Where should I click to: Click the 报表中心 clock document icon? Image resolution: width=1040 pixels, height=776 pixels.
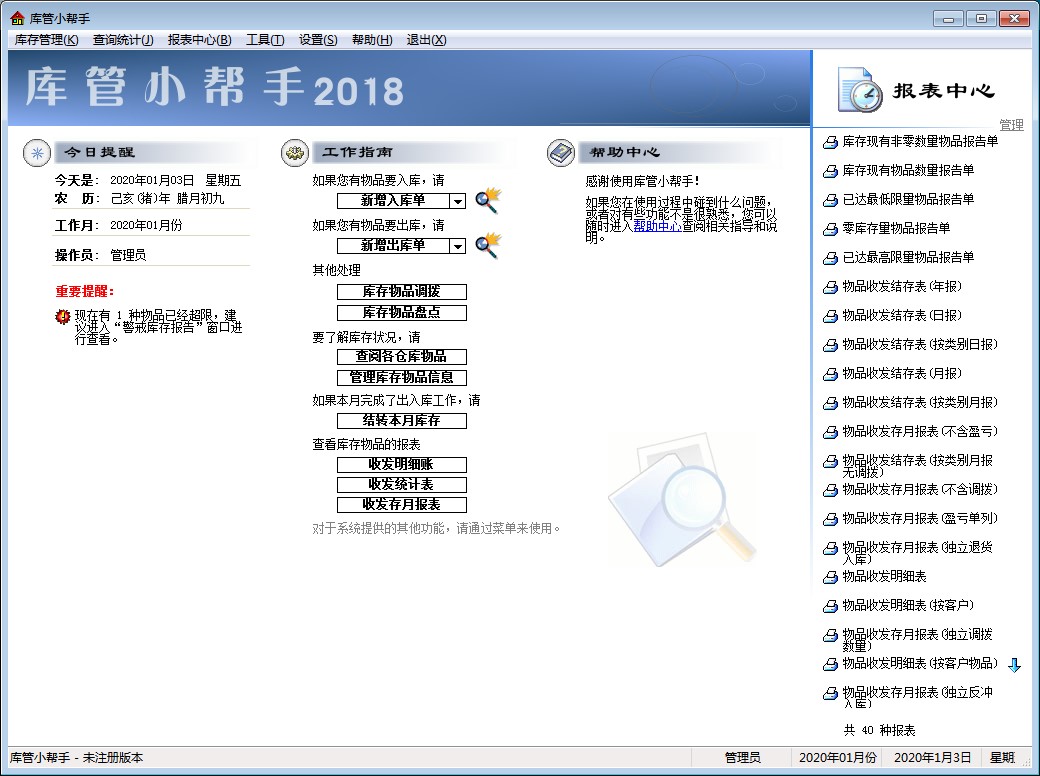(859, 90)
